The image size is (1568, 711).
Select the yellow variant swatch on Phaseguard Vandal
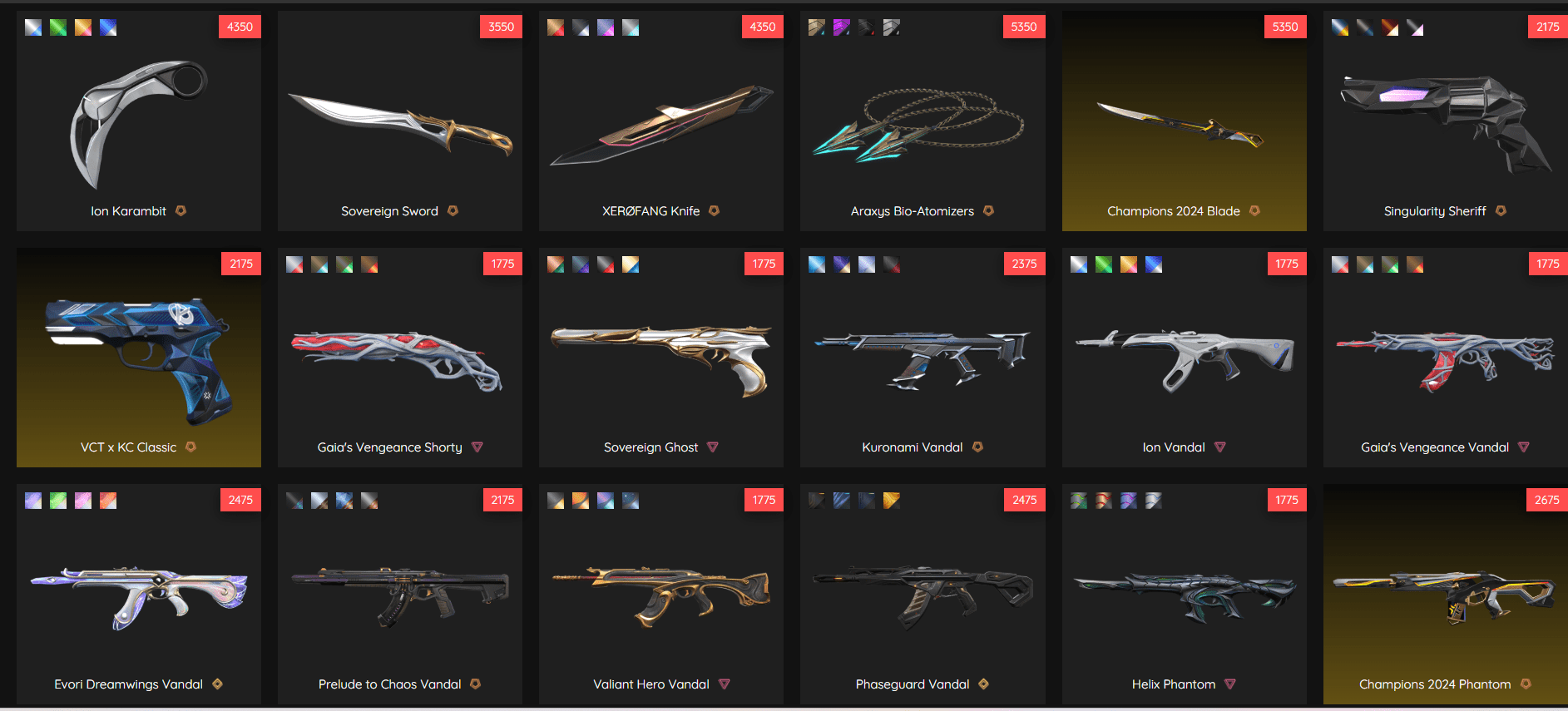pyautogui.click(x=892, y=501)
